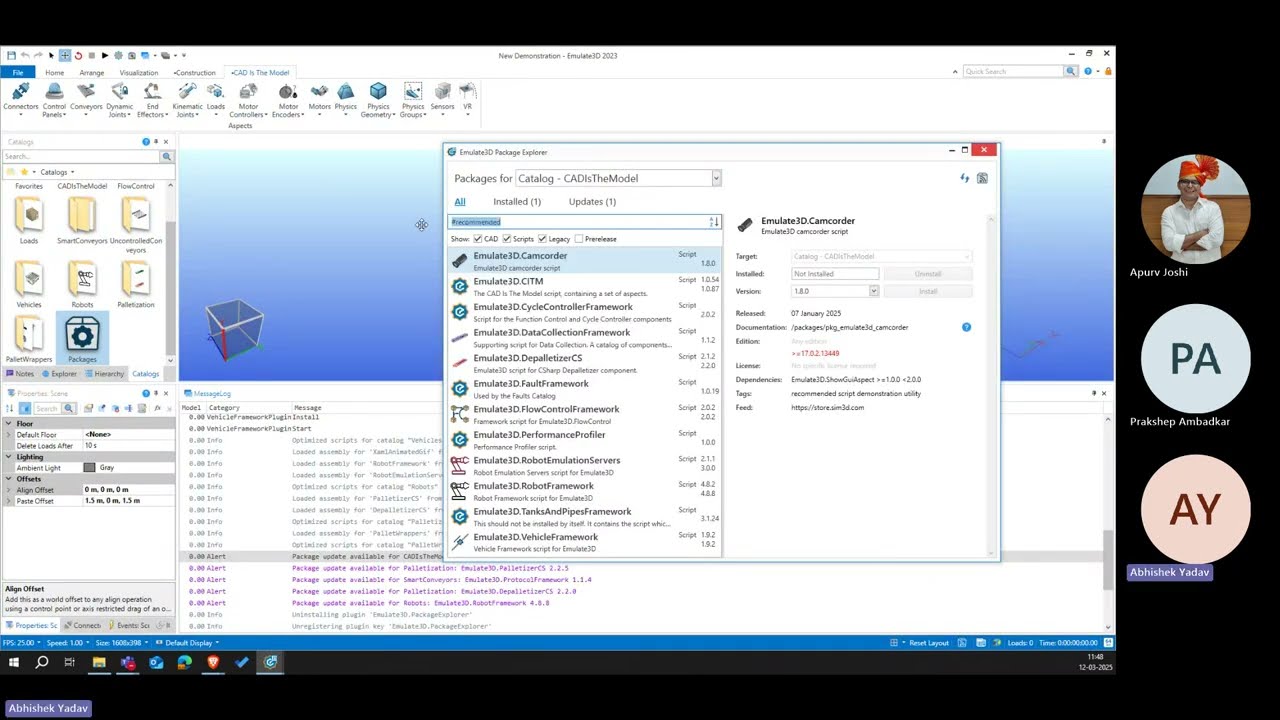Switch to the Visualization ribbon tab

point(138,72)
